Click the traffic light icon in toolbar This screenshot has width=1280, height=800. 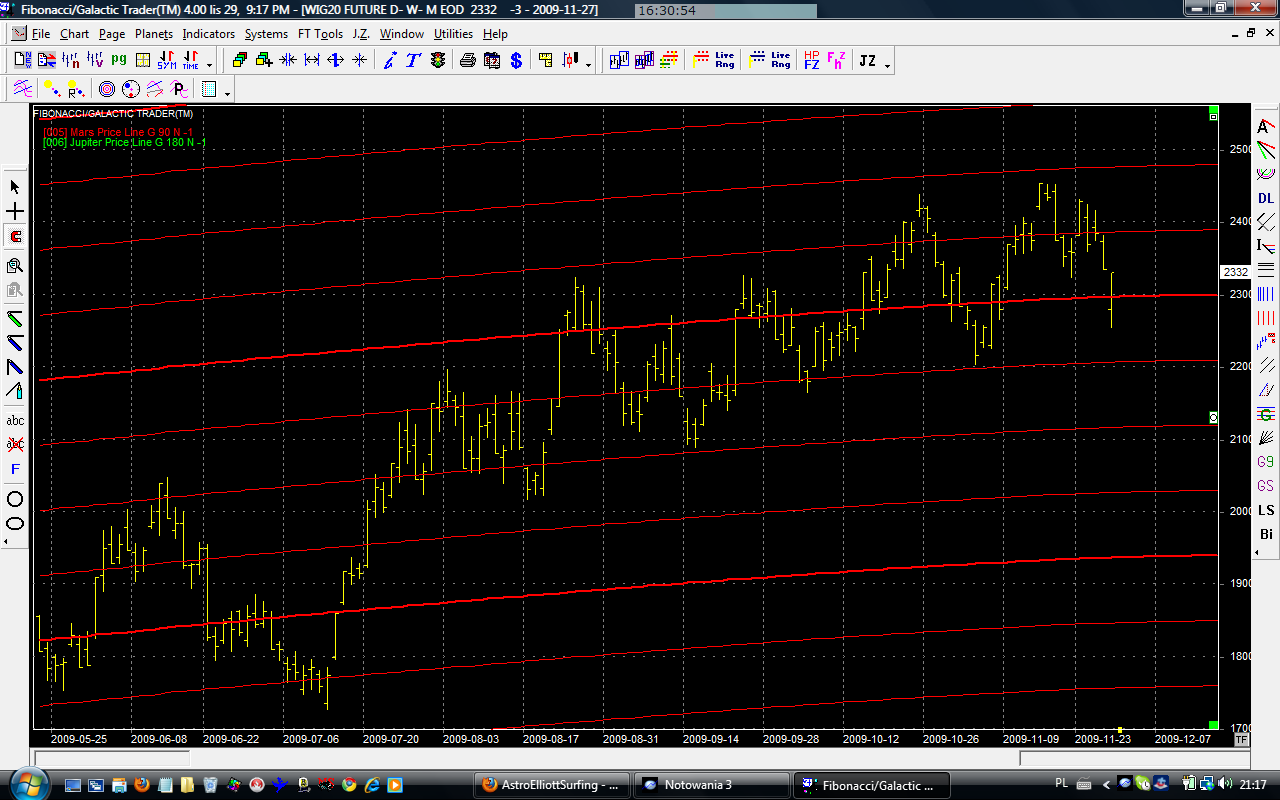pyautogui.click(x=438, y=61)
